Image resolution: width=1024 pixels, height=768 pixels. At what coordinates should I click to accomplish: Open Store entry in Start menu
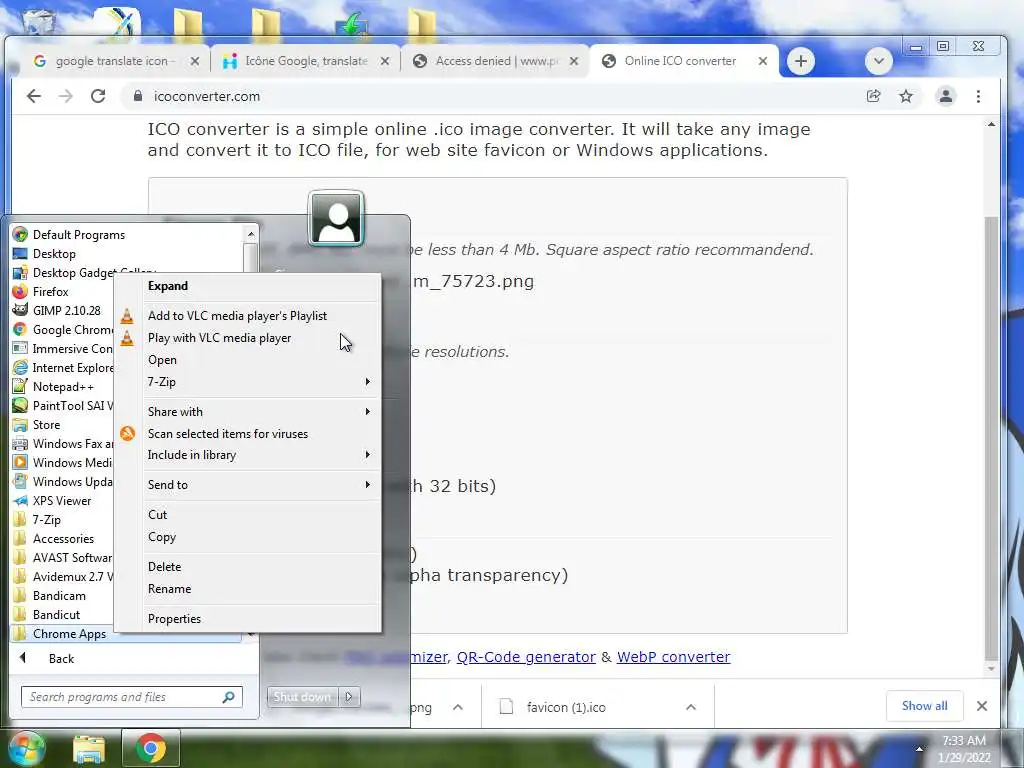click(63, 424)
